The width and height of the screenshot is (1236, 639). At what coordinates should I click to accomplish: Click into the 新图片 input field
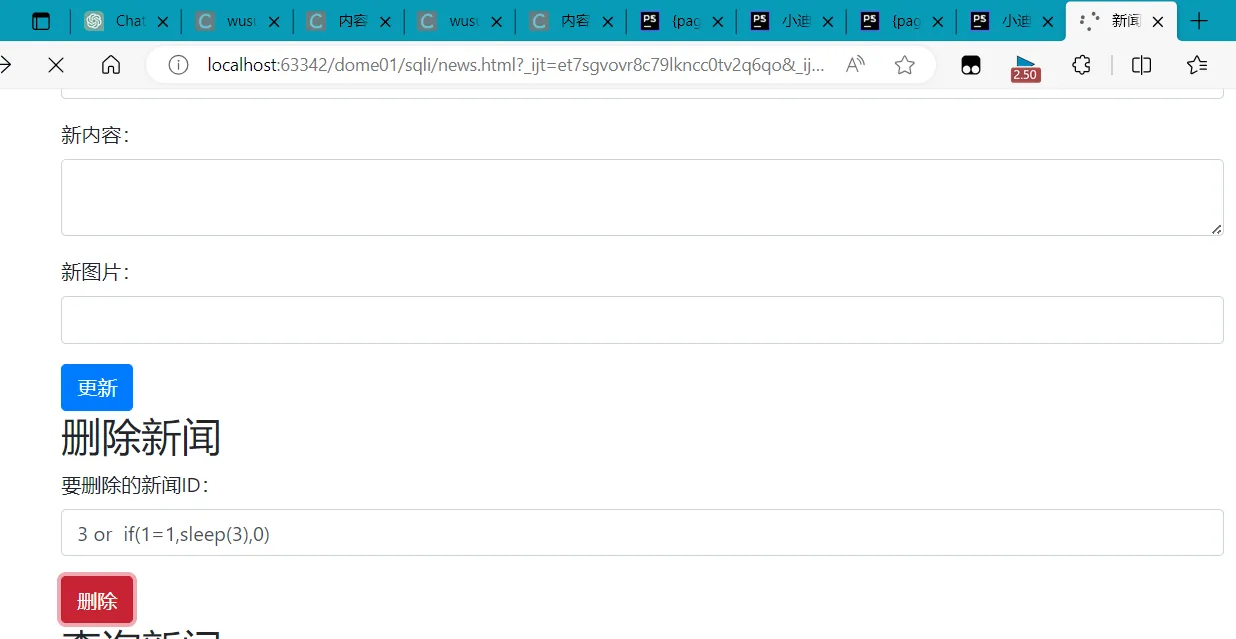click(x=641, y=320)
